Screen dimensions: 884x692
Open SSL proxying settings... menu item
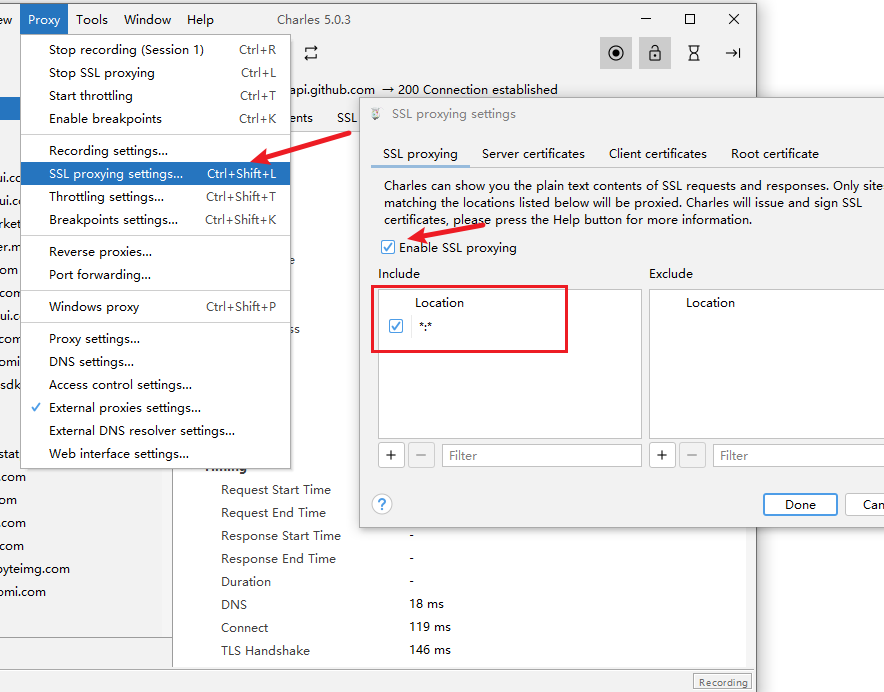pyautogui.click(x=156, y=174)
